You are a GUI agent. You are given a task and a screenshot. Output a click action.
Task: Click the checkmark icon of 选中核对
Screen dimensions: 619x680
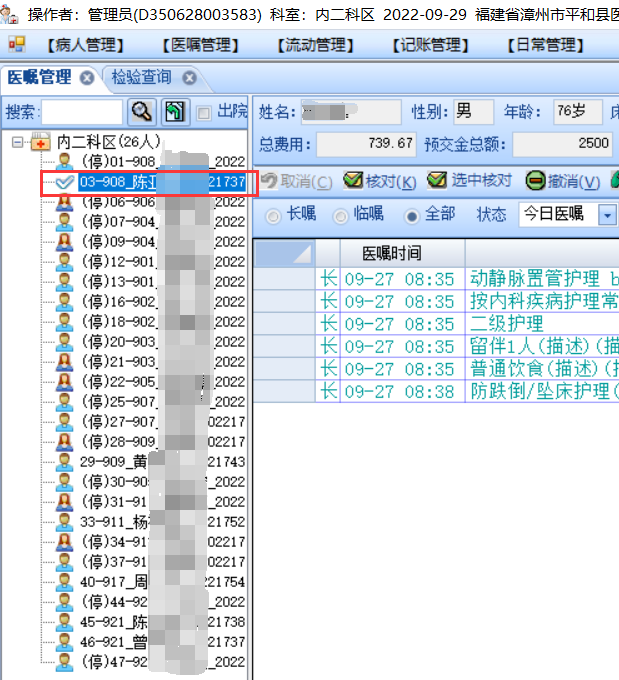pyautogui.click(x=437, y=180)
